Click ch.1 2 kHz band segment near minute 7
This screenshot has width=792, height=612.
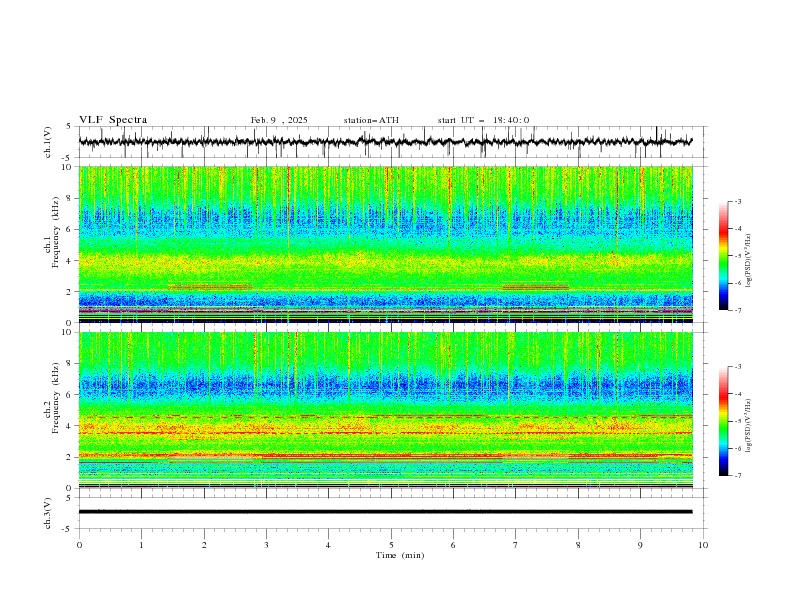pos(536,287)
